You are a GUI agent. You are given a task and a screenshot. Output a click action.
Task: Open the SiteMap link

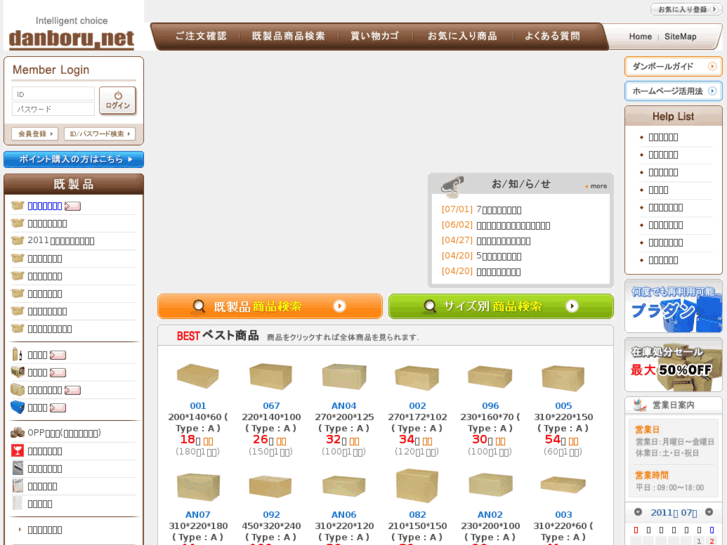(680, 36)
